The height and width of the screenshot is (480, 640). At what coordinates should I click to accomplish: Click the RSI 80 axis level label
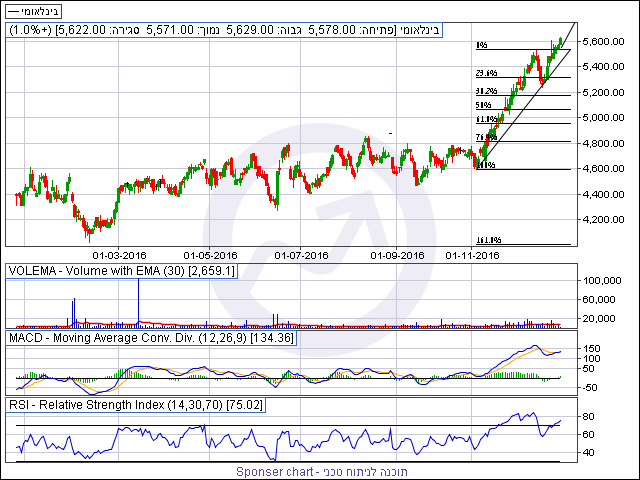tap(590, 416)
